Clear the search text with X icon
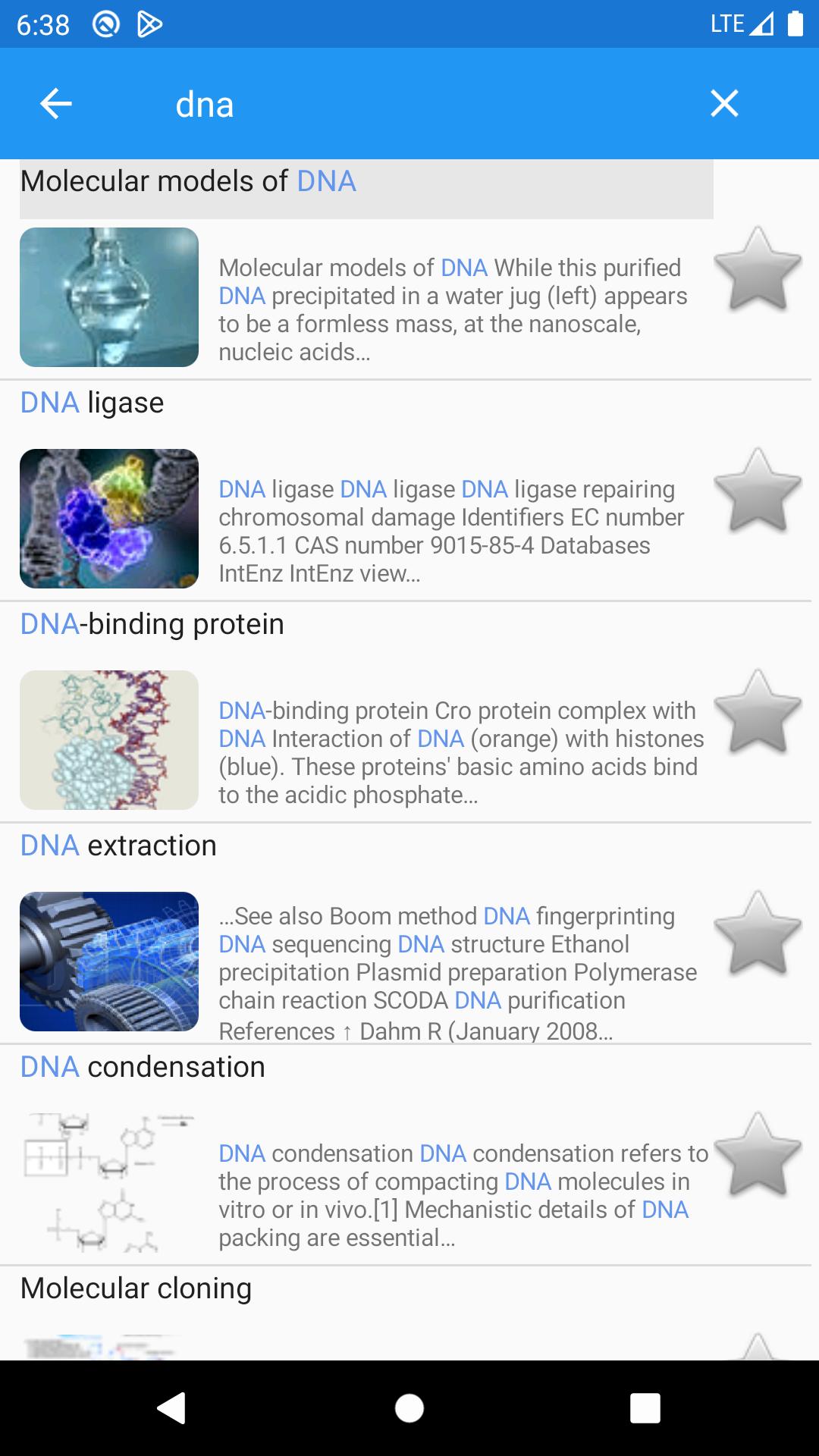This screenshot has width=819, height=1456. point(724,104)
